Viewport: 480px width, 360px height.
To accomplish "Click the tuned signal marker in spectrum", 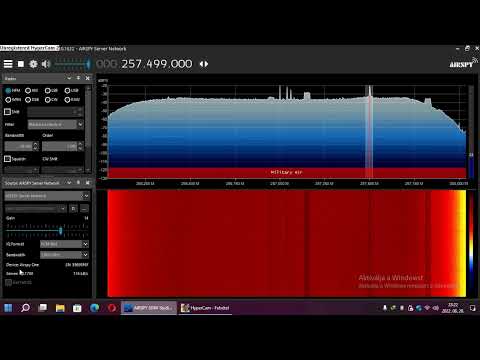I will (369, 132).
